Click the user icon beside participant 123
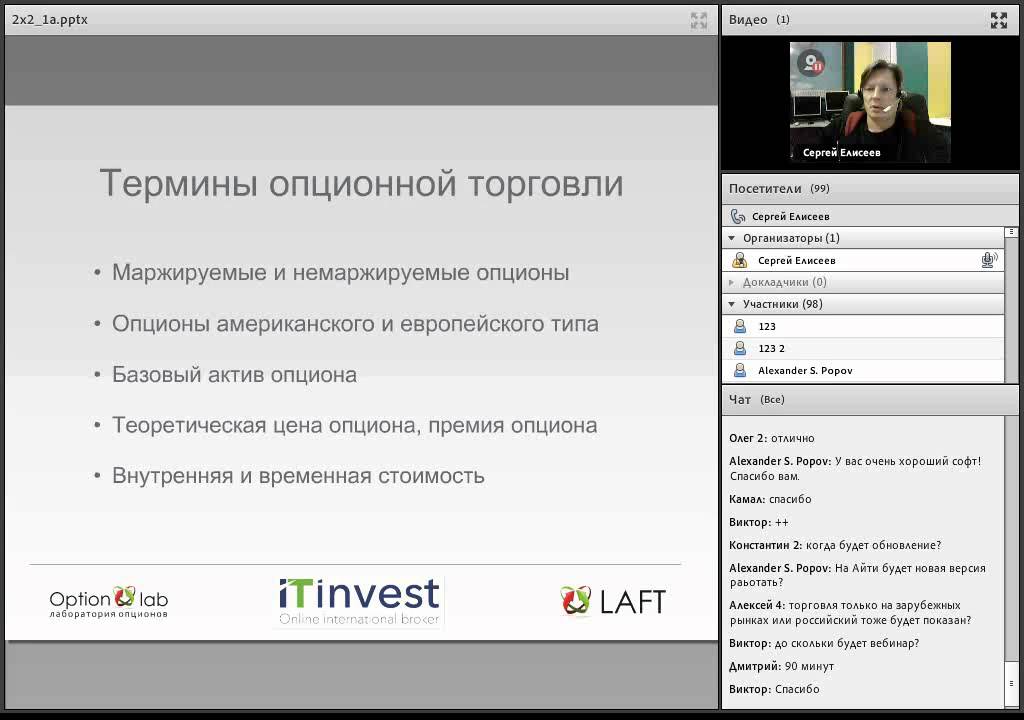The width and height of the screenshot is (1024, 720). [x=740, y=326]
